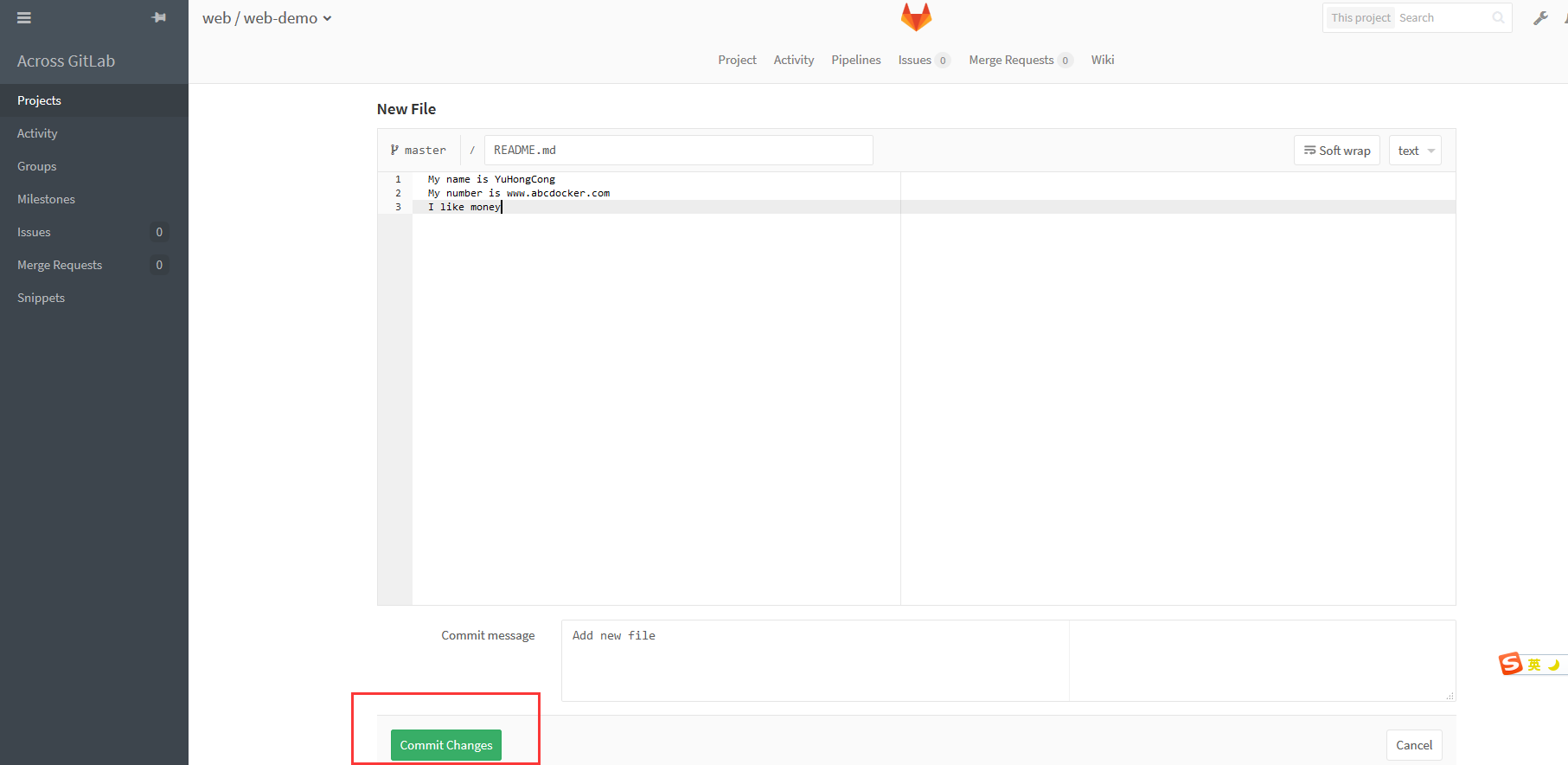Toggle the hamburger sidebar menu icon
The image size is (1568, 765).
[x=24, y=17]
